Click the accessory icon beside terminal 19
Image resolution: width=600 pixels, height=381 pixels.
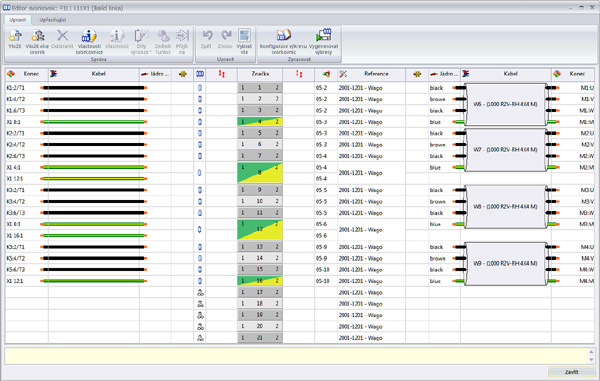click(200, 315)
